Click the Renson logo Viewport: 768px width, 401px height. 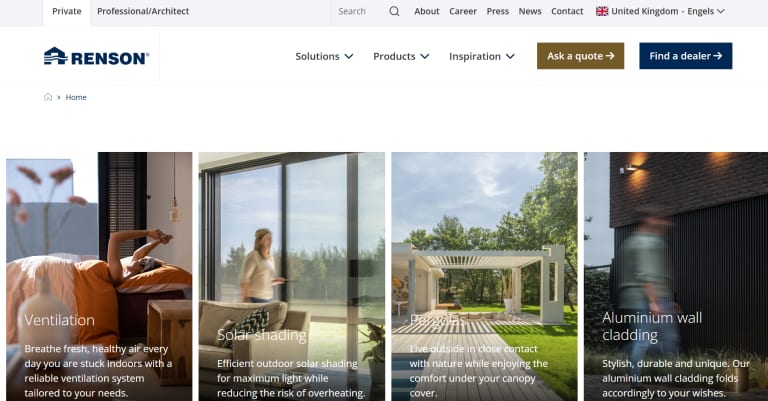click(x=96, y=56)
